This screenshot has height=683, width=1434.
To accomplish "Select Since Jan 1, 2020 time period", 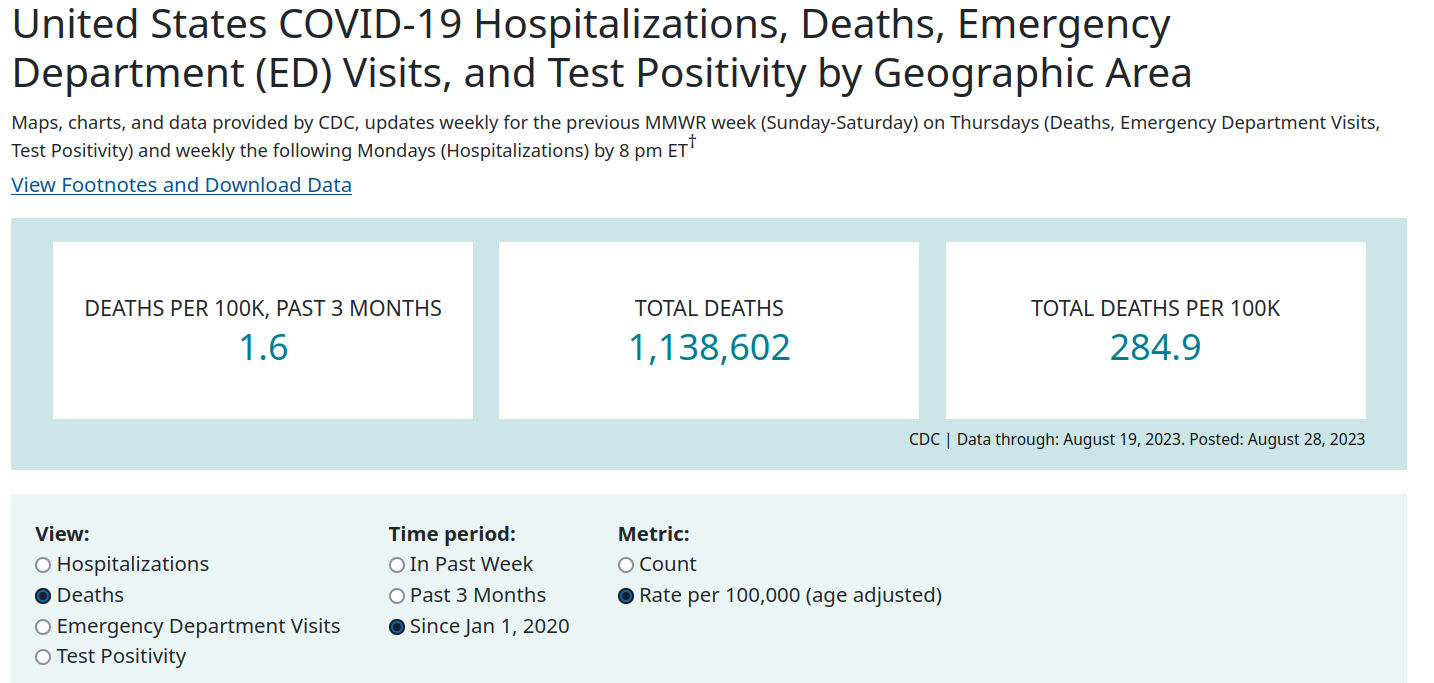I will (x=397, y=627).
